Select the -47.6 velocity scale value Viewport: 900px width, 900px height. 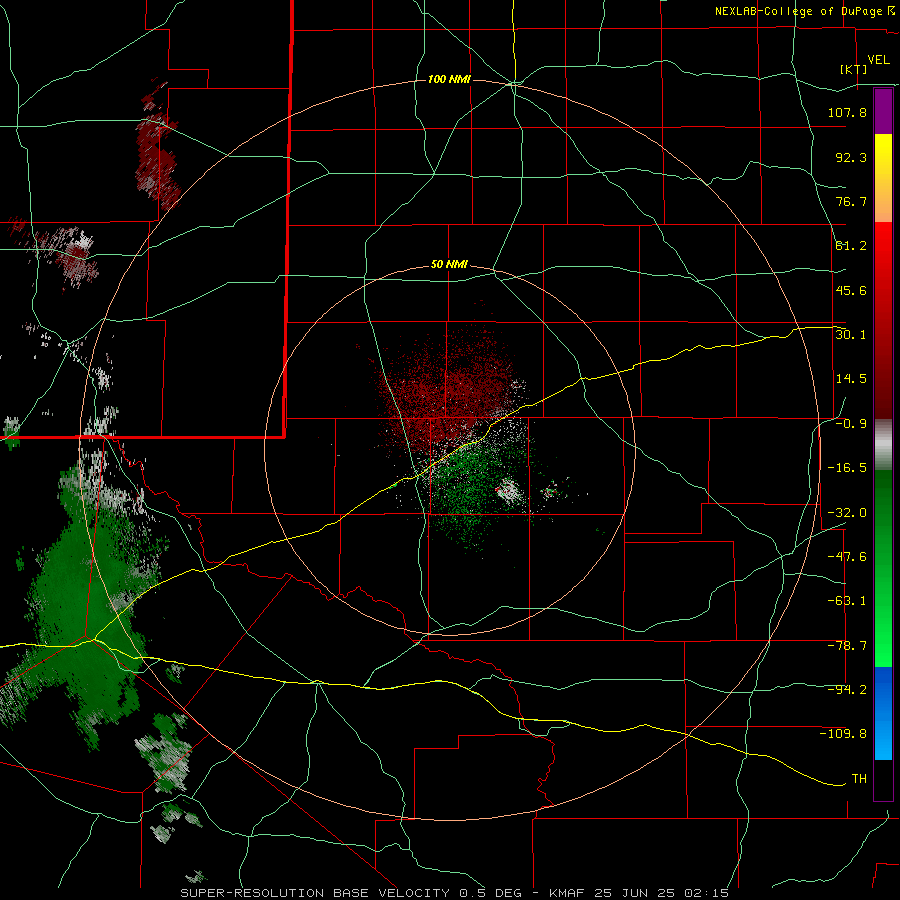click(847, 557)
